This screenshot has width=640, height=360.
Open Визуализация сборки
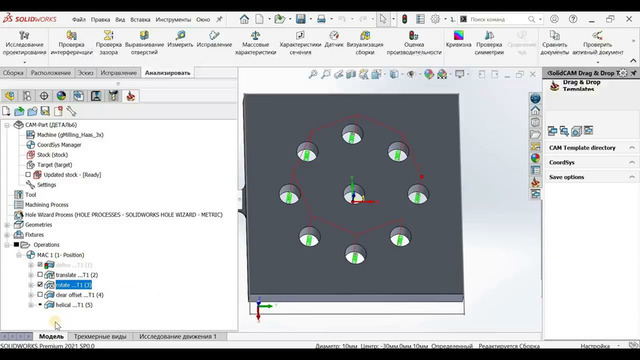click(365, 42)
